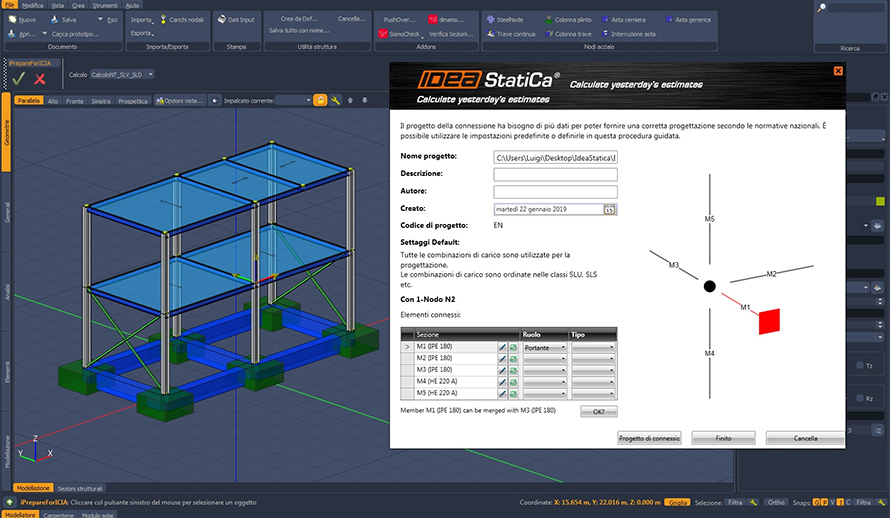
Task: Toggle the Rz checkbox in right panel
Action: 860,398
